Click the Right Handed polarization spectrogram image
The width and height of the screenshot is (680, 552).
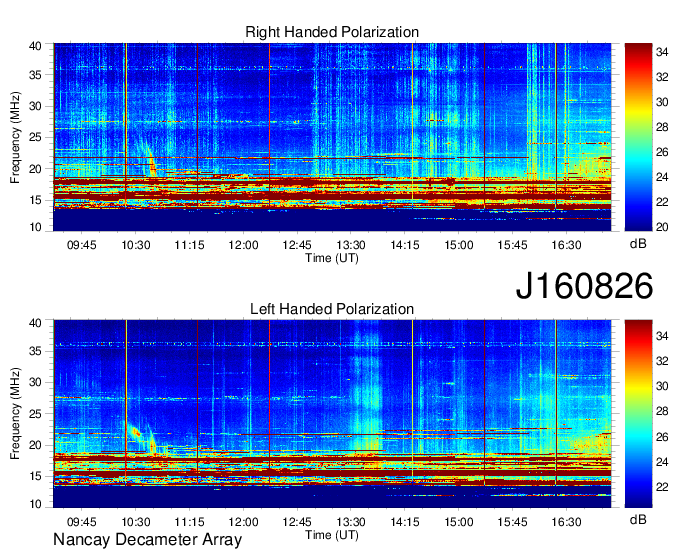332,137
